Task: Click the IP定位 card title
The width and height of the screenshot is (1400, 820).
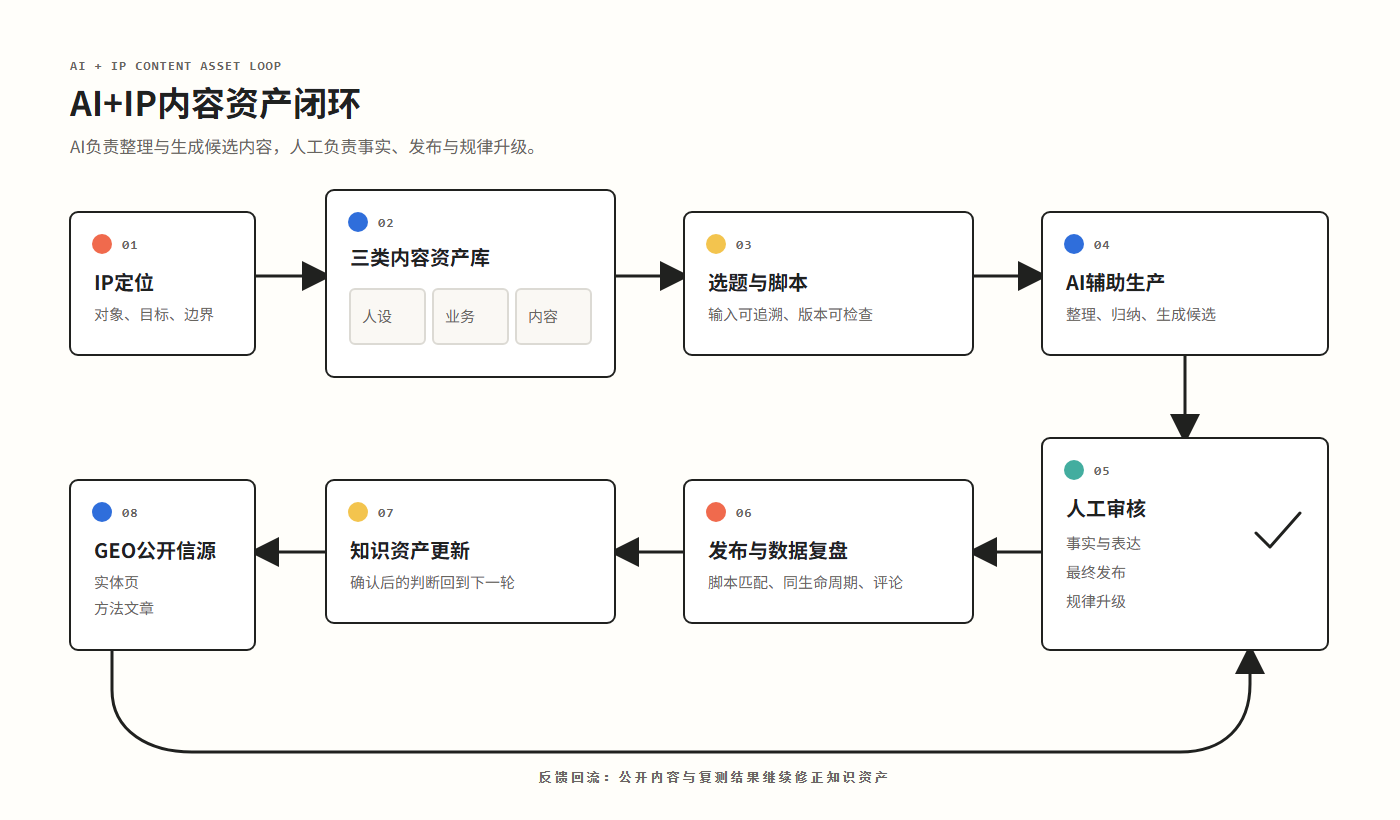Action: tap(124, 283)
